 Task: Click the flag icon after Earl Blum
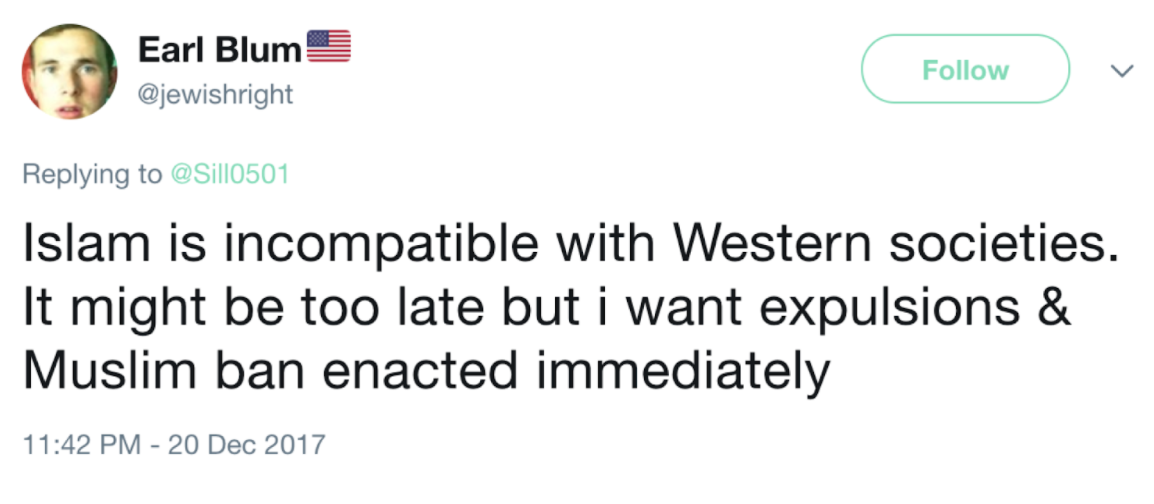tap(328, 47)
